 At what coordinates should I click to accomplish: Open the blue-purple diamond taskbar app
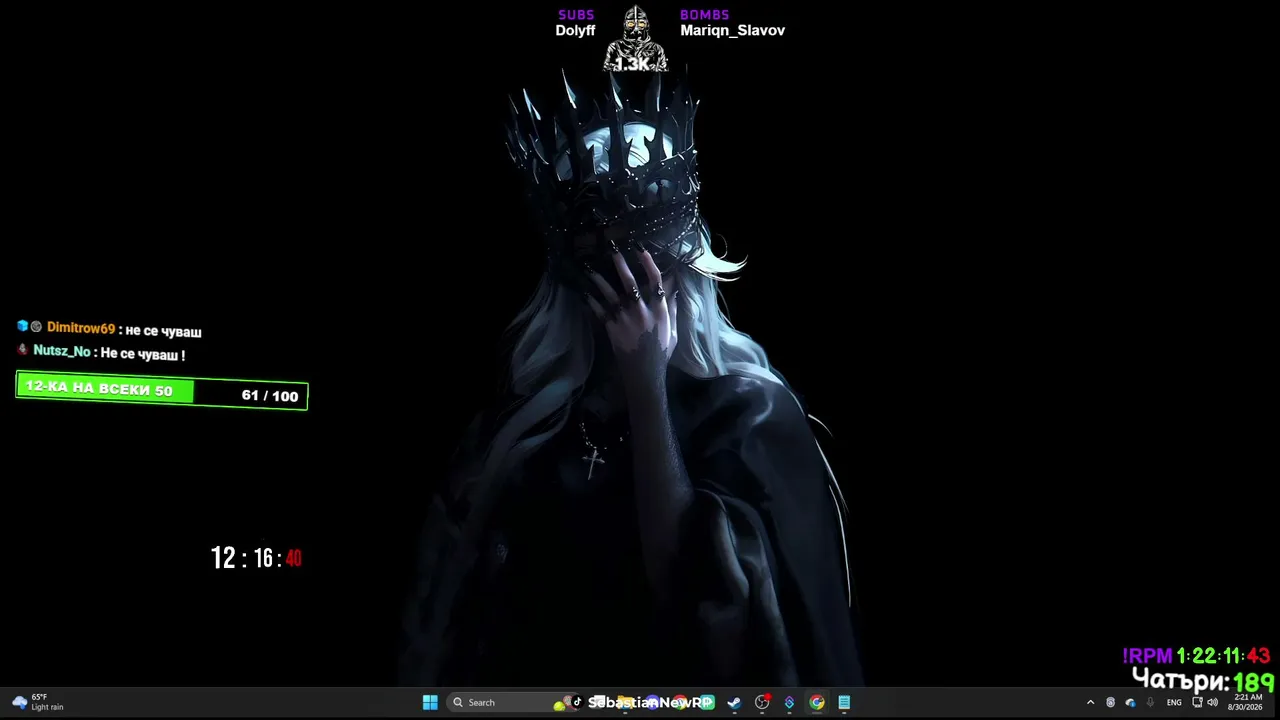[x=789, y=702]
